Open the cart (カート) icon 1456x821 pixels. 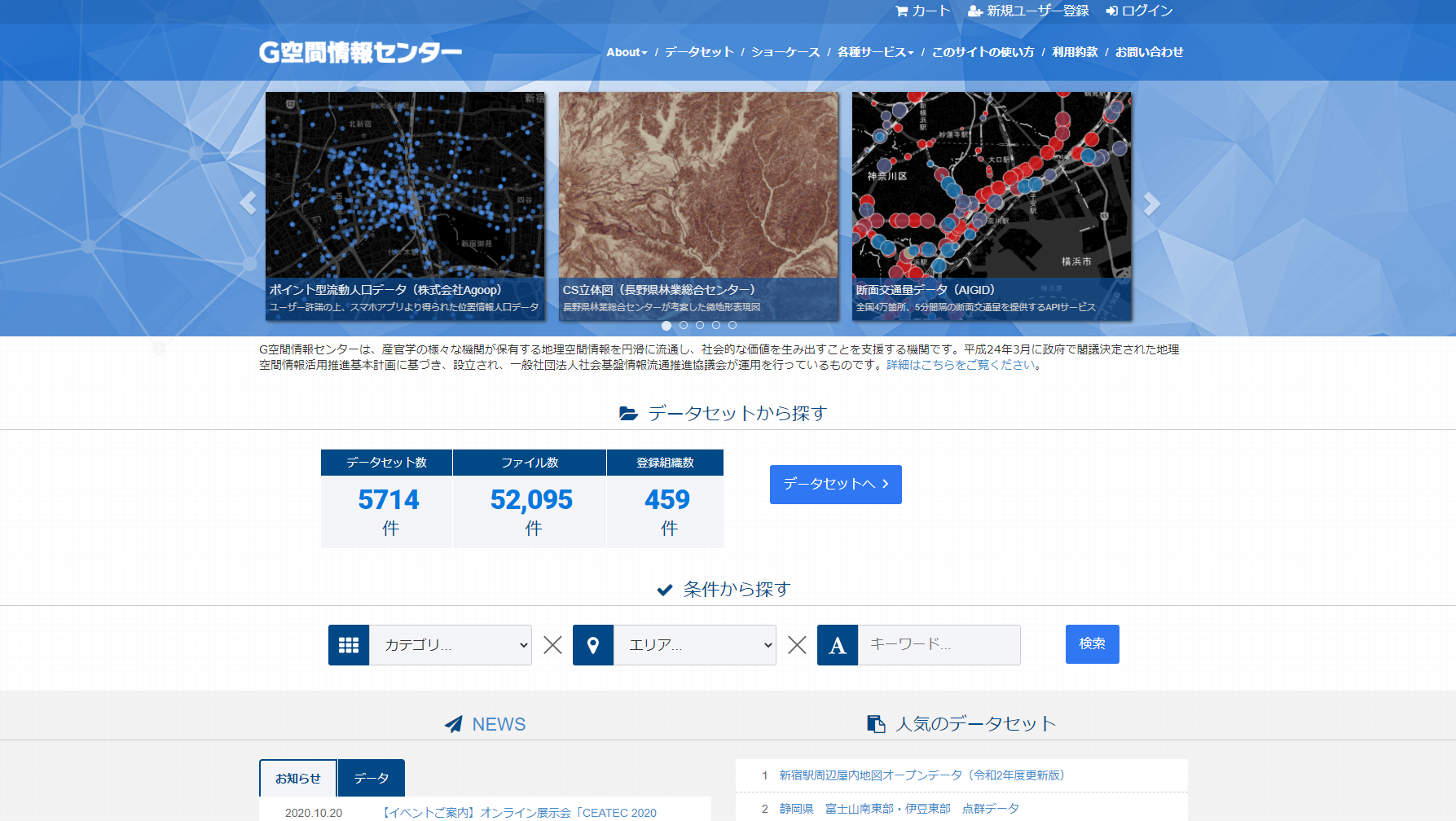[x=901, y=11]
